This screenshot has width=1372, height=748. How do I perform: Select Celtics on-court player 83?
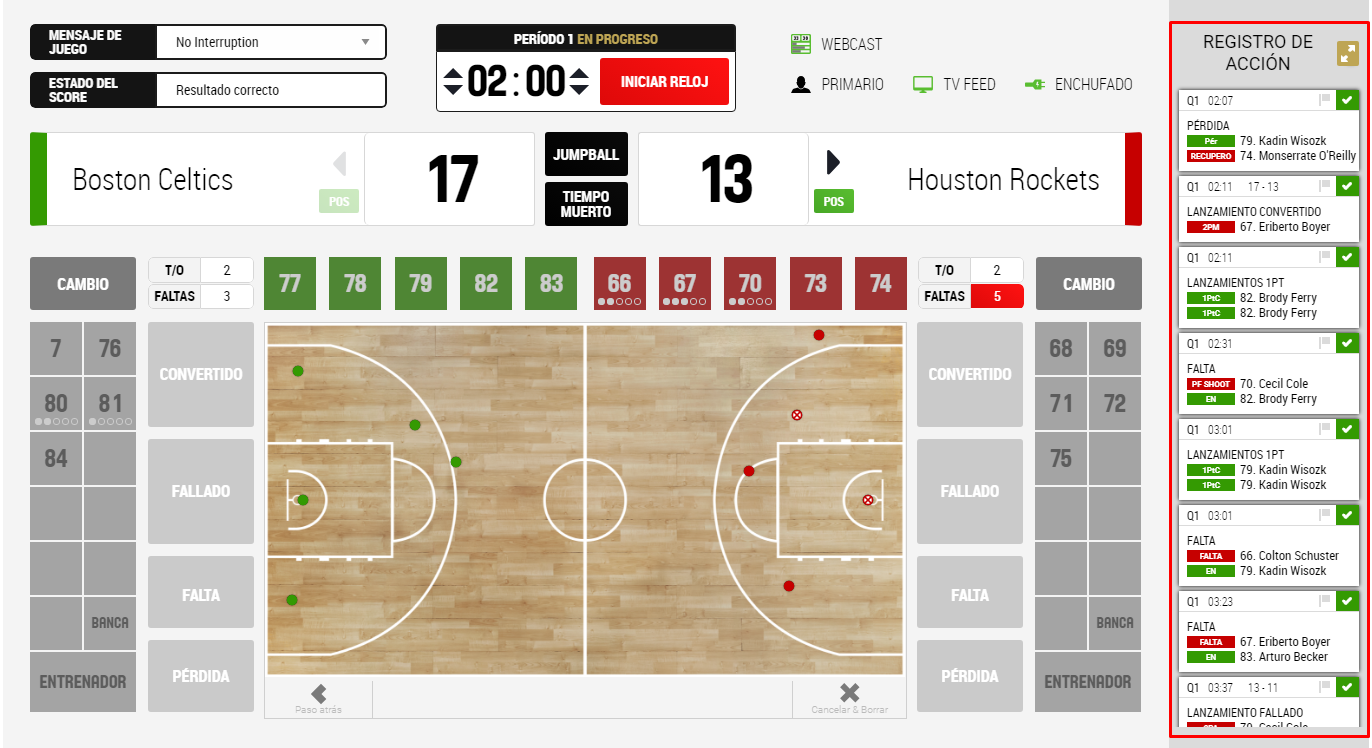tap(551, 284)
